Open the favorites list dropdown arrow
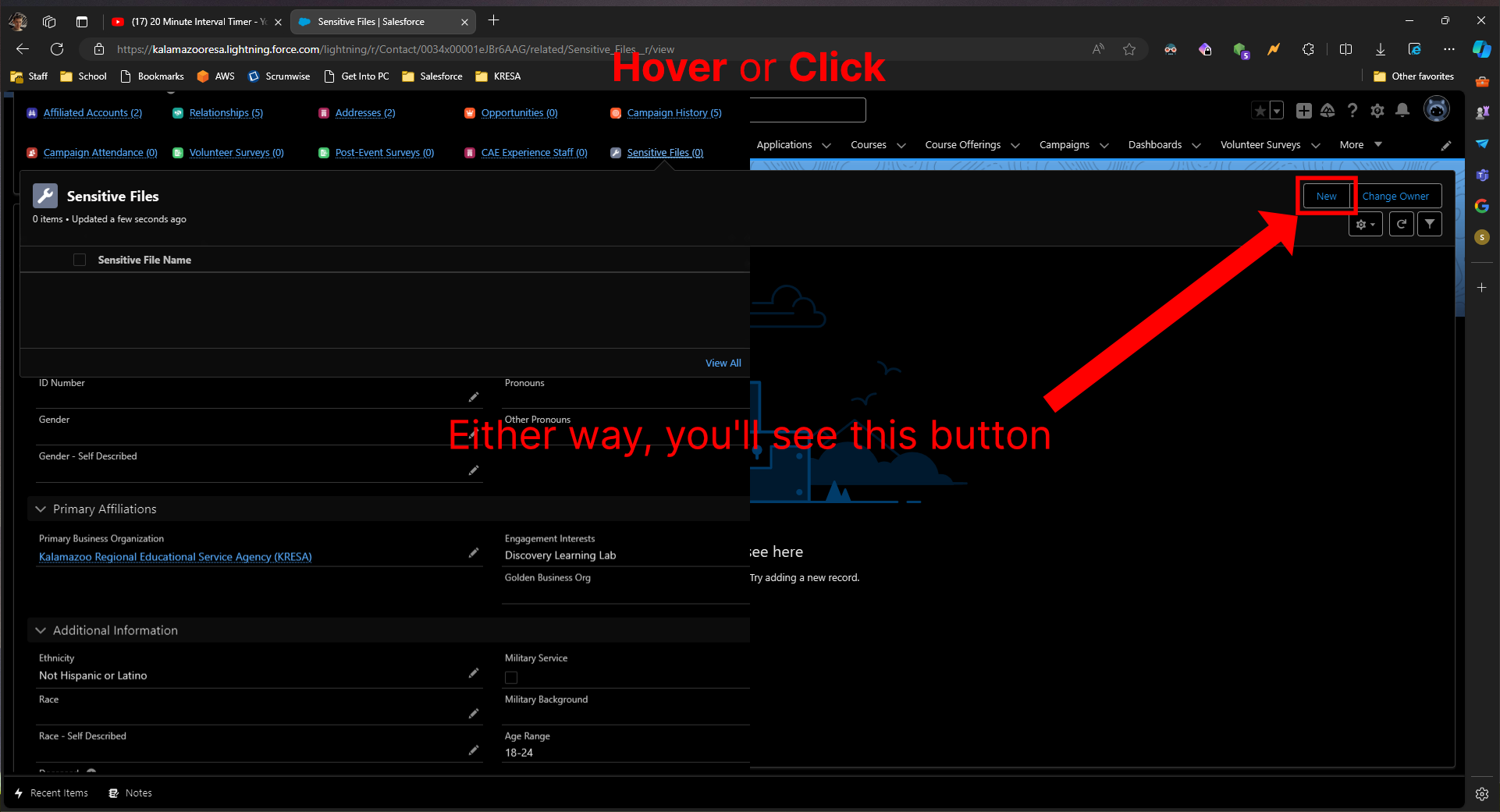This screenshot has height=812, width=1500. click(x=1277, y=111)
